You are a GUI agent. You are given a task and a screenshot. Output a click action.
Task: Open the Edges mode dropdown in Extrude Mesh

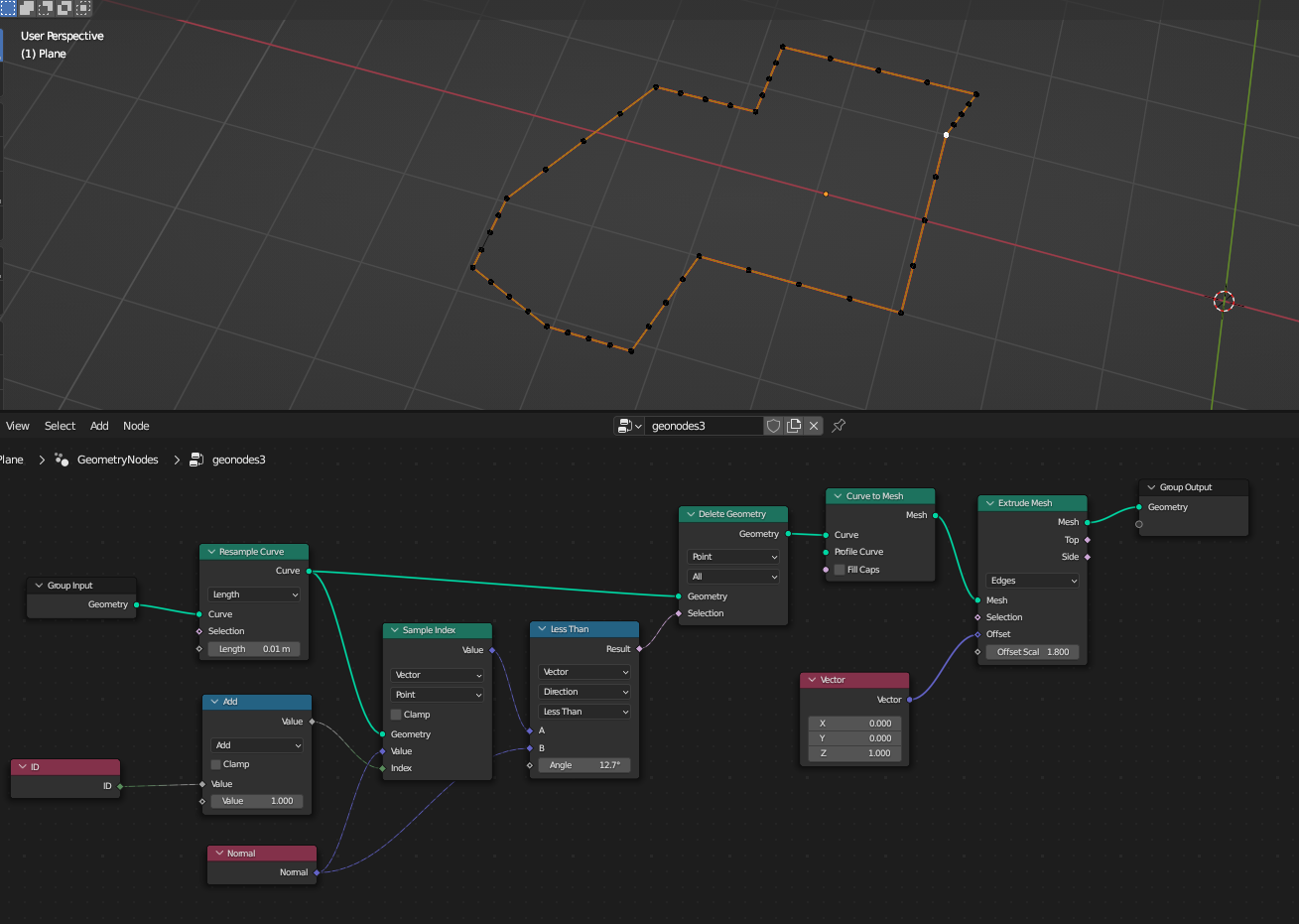pos(1033,581)
